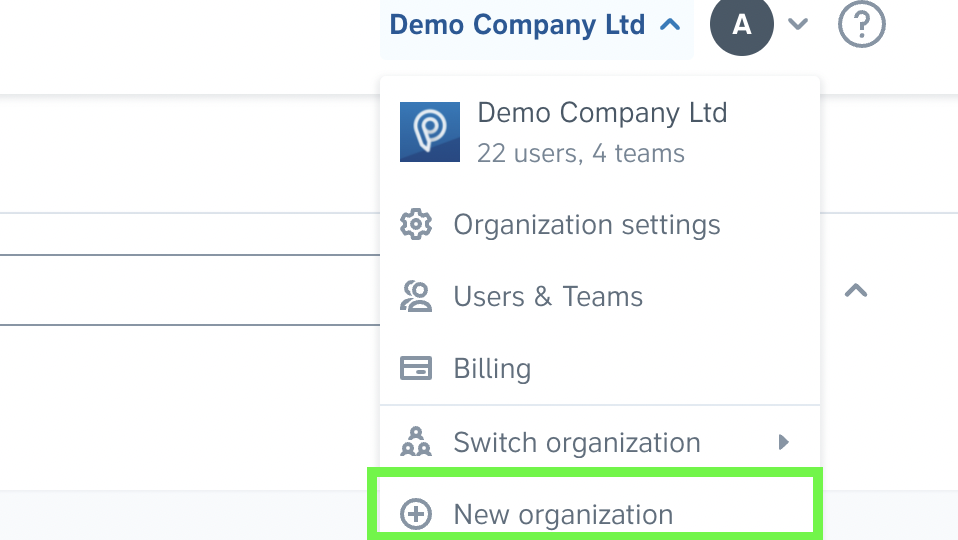Viewport: 958px width, 540px height.
Task: Click the user avatar labeled A
Action: (x=742, y=24)
